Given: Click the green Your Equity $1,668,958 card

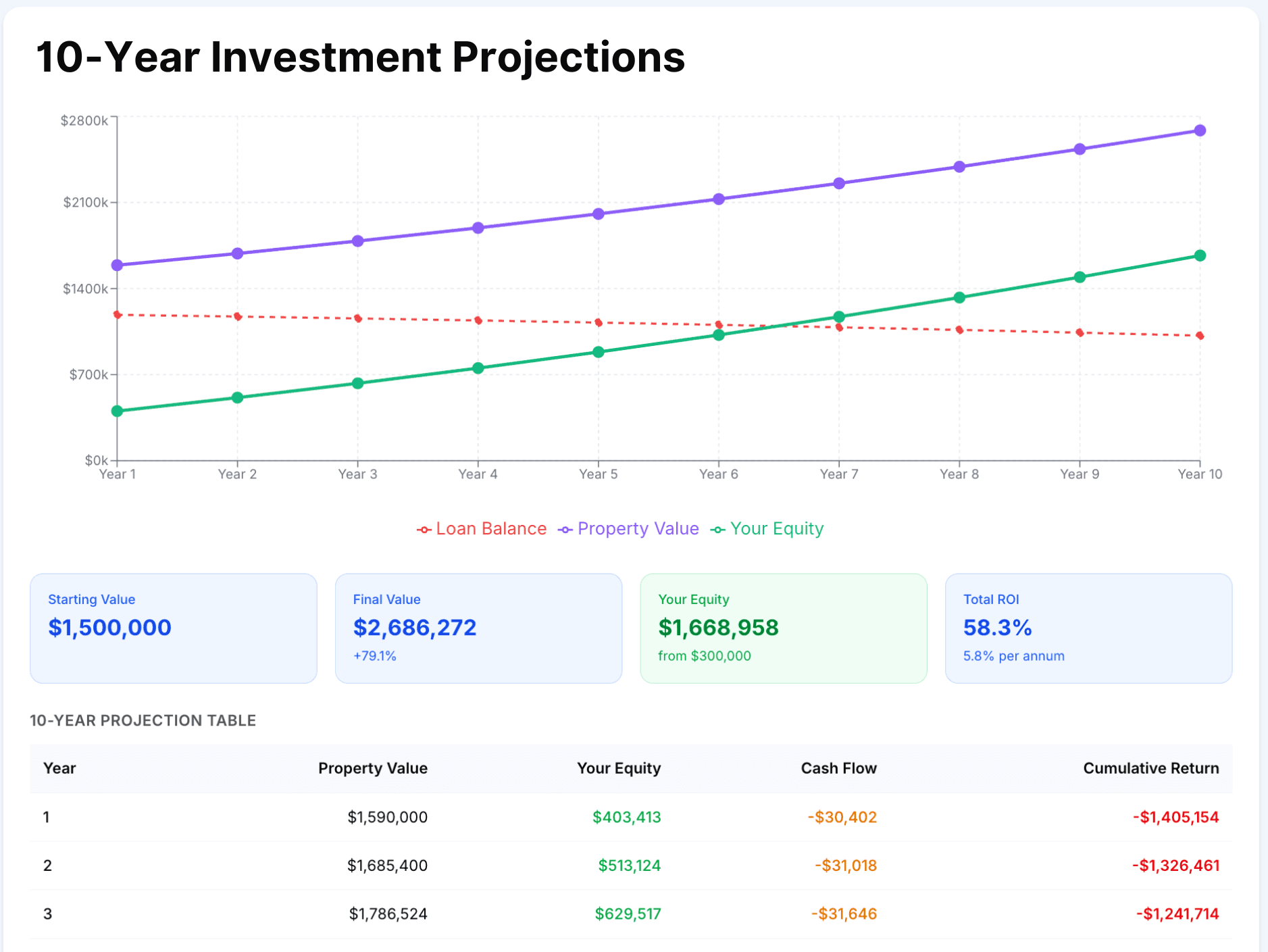Looking at the screenshot, I should (x=783, y=628).
